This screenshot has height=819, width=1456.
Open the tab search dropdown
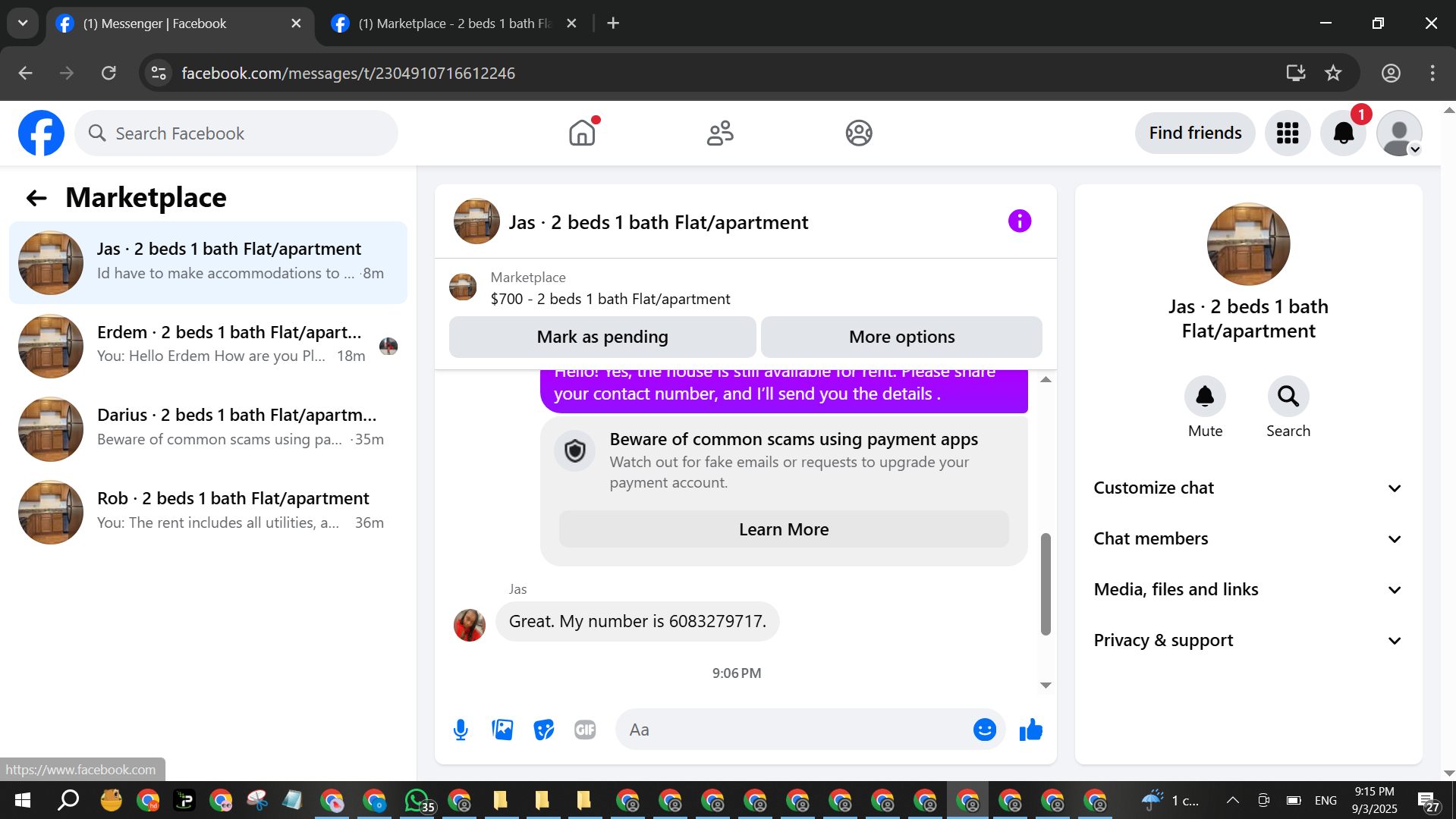(x=23, y=24)
